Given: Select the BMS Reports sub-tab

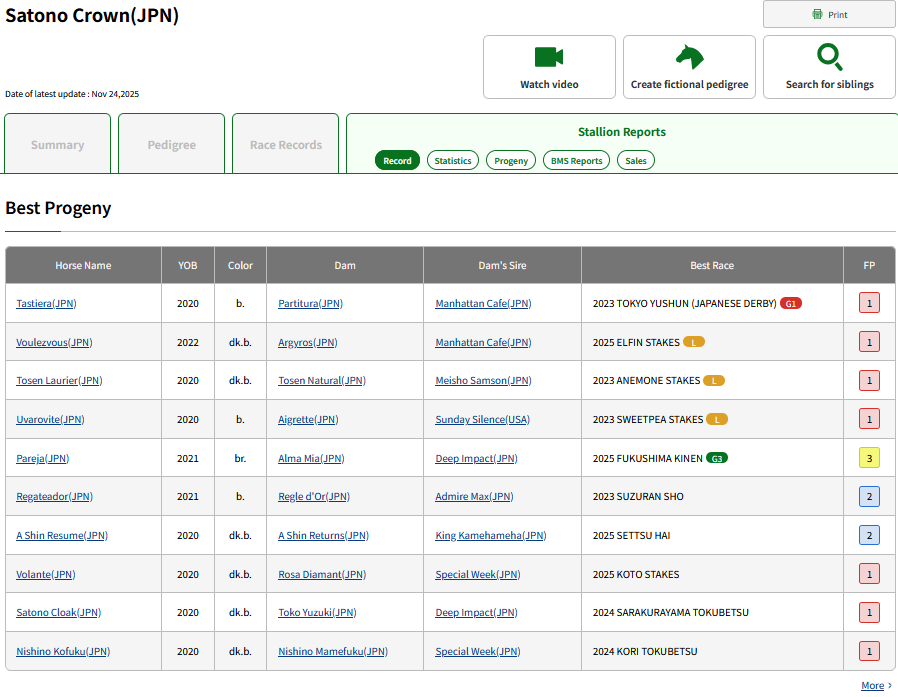Looking at the screenshot, I should pyautogui.click(x=576, y=160).
